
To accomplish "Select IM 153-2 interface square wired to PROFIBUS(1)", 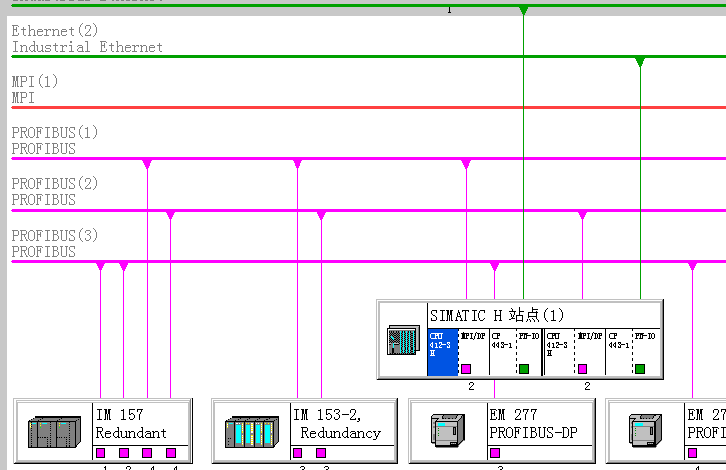I will (x=297, y=452).
